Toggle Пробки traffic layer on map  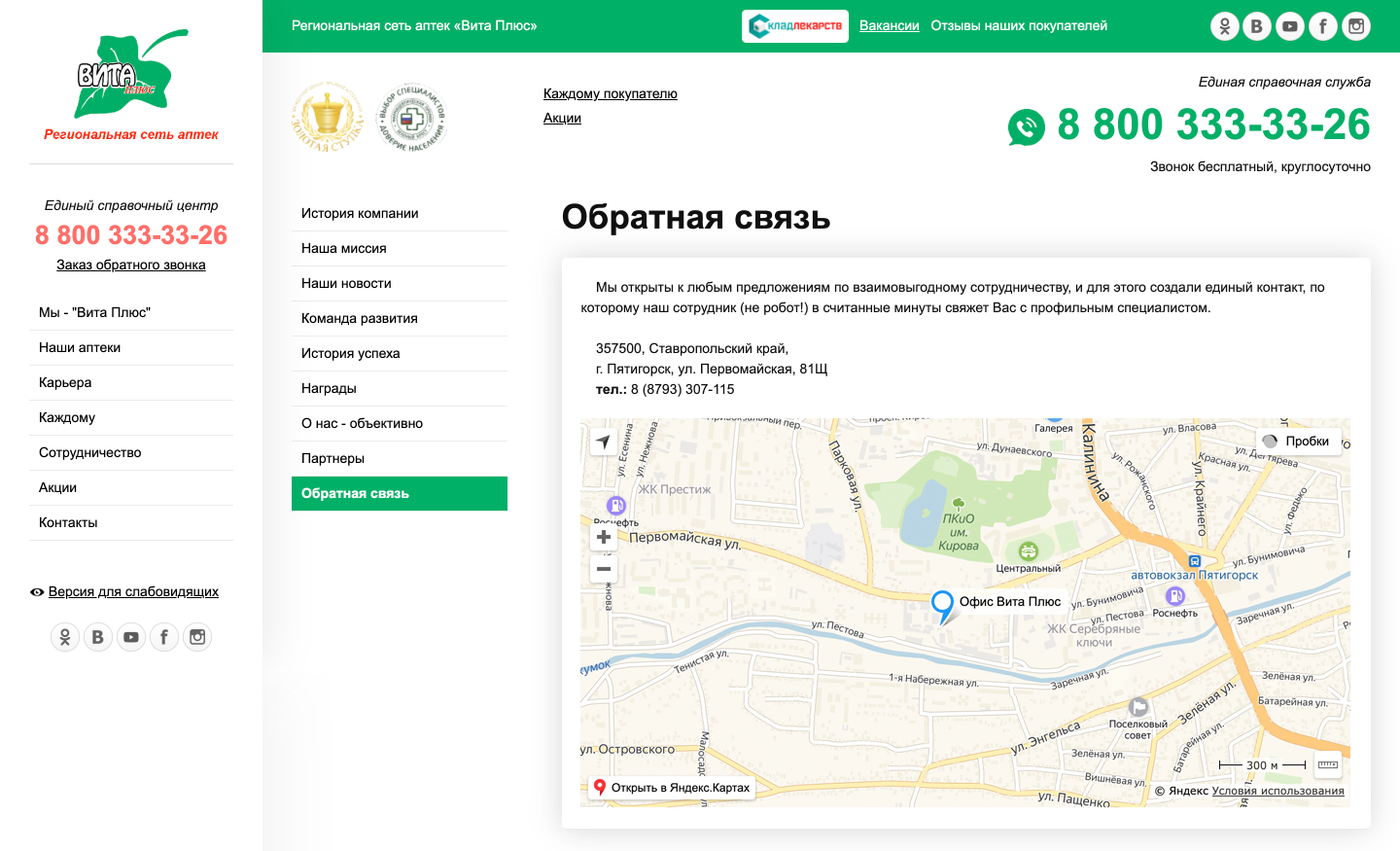pos(1299,442)
